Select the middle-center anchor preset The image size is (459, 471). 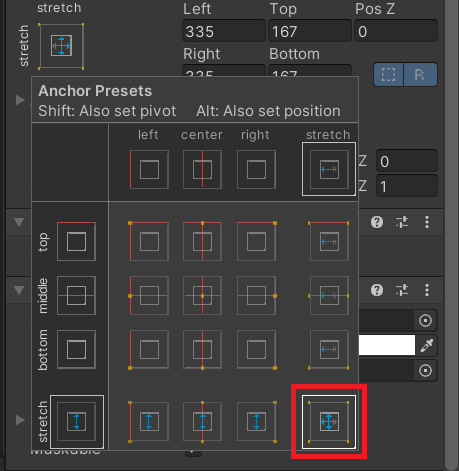point(202,295)
